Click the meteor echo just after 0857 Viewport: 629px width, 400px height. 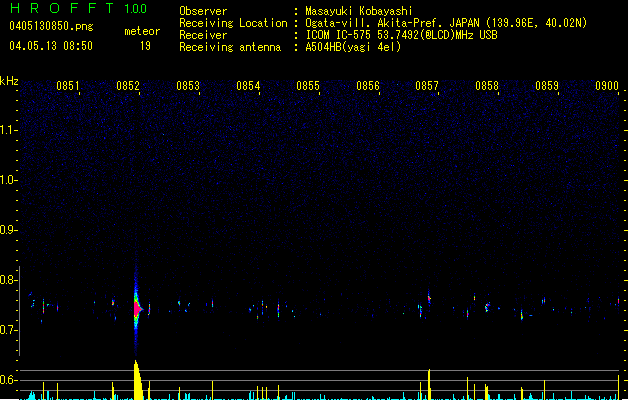(429, 297)
